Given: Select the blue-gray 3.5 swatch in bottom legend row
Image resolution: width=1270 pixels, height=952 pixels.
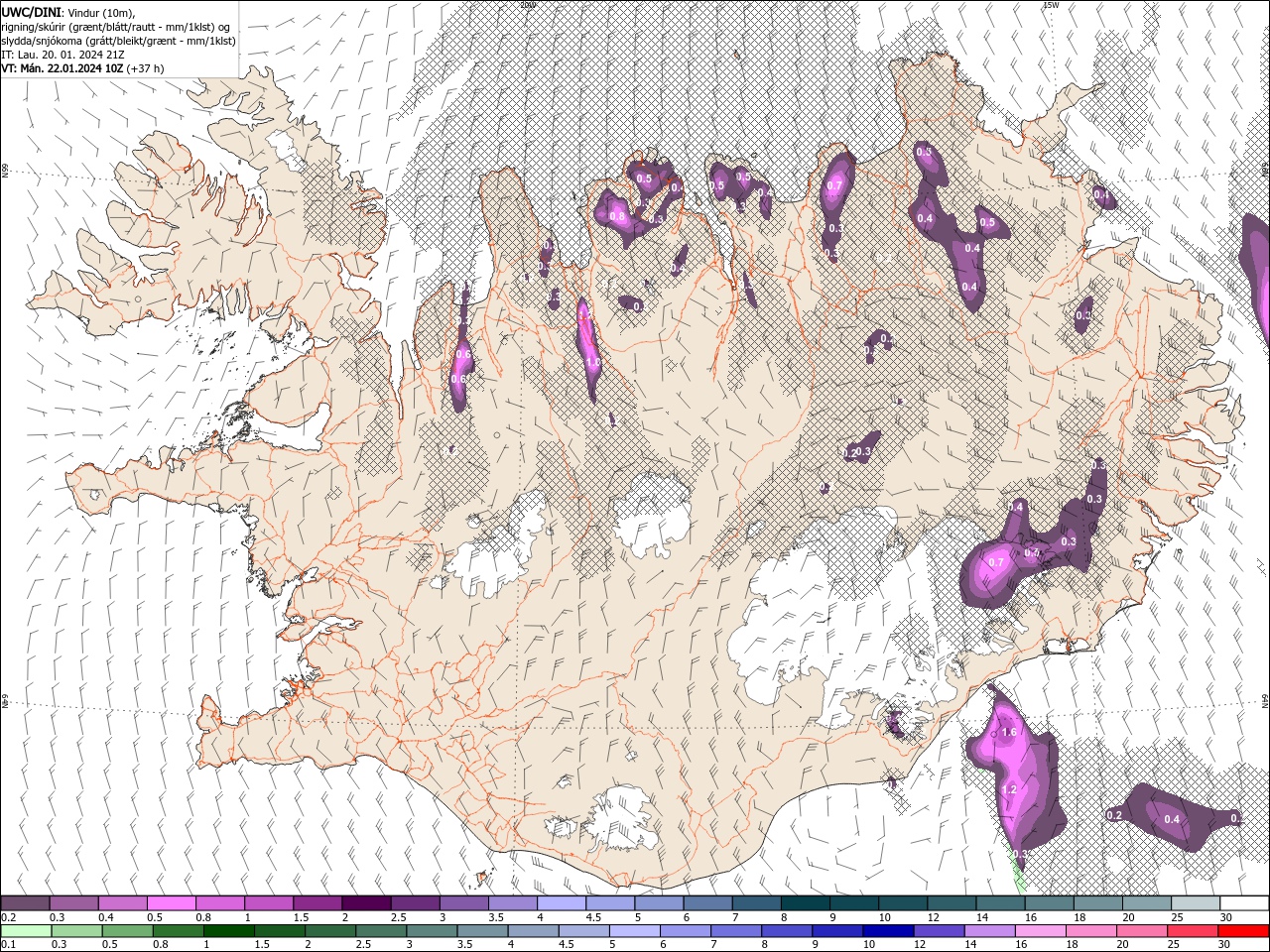Looking at the screenshot, I should [482, 931].
